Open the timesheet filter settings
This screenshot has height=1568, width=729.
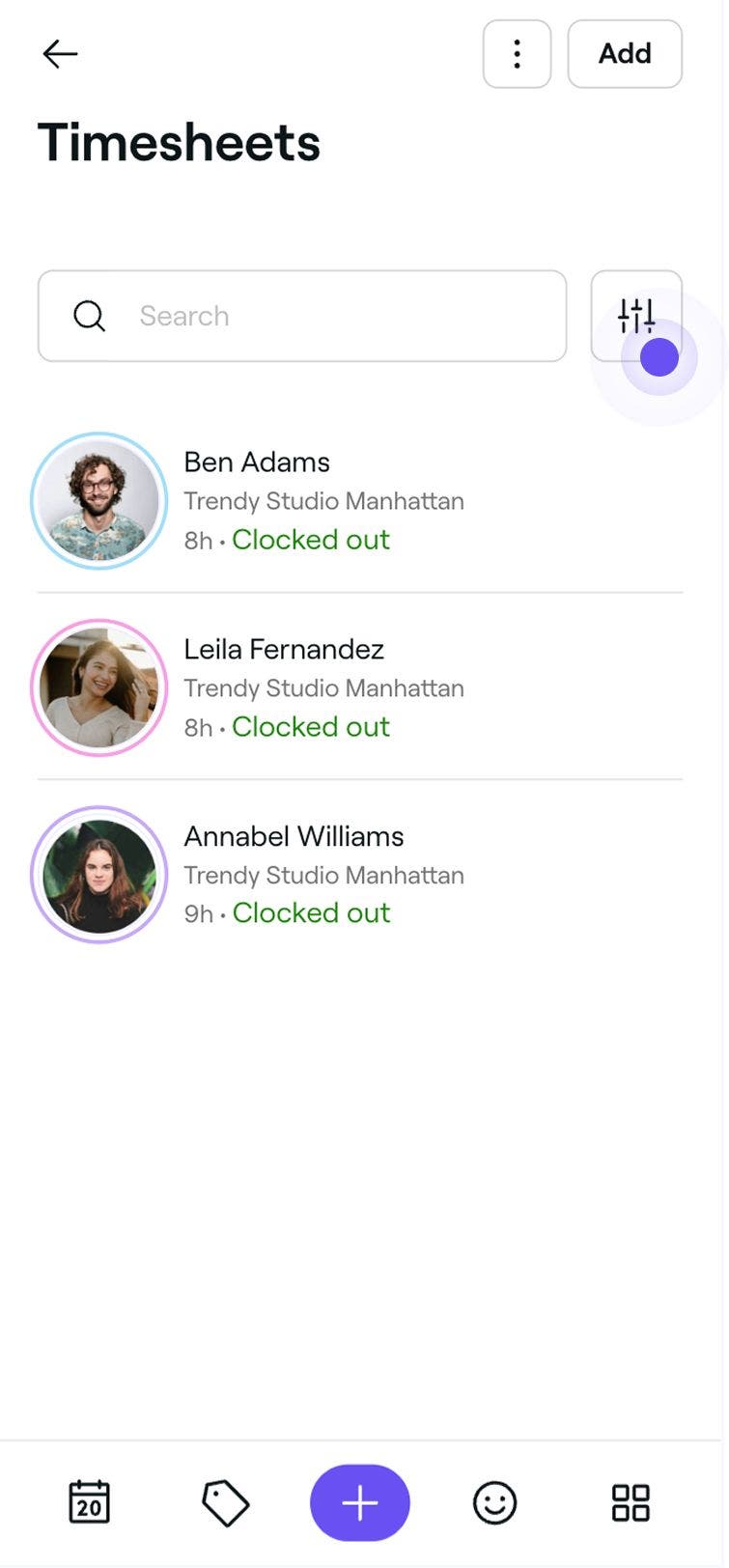tap(636, 316)
